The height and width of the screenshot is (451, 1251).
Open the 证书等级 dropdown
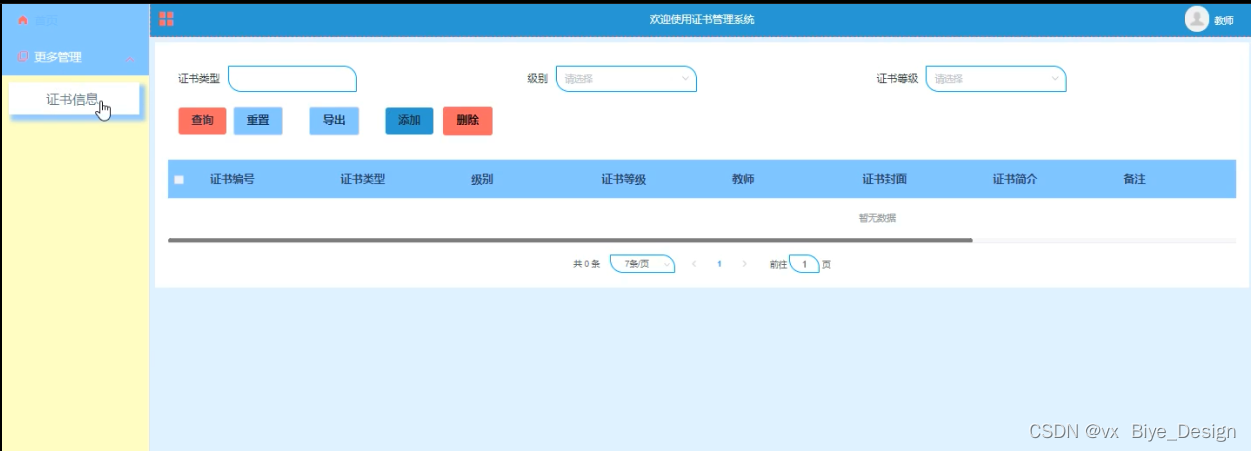(996, 79)
